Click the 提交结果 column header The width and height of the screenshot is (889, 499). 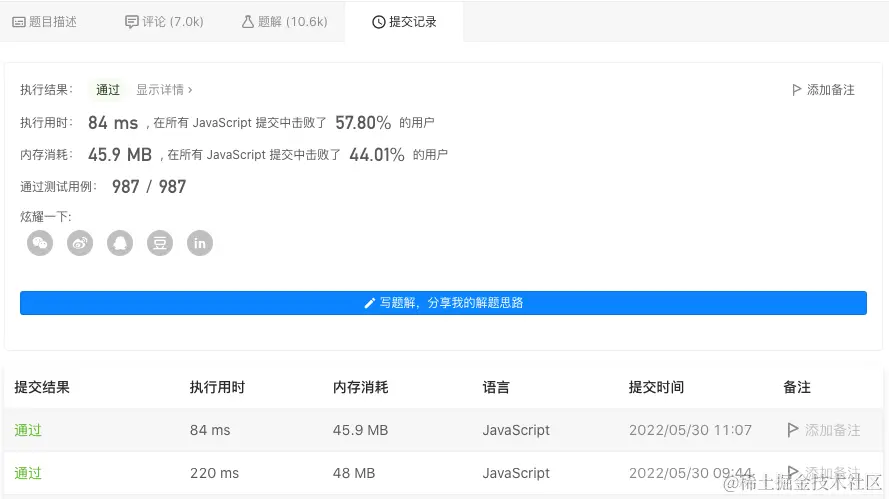click(42, 387)
